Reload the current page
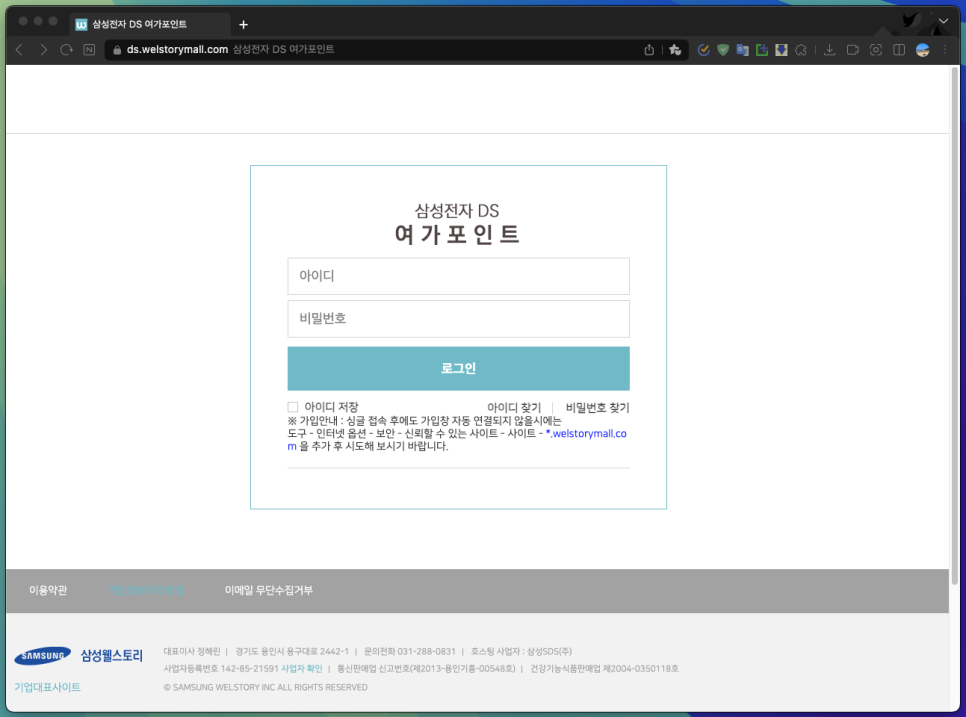 click(67, 50)
